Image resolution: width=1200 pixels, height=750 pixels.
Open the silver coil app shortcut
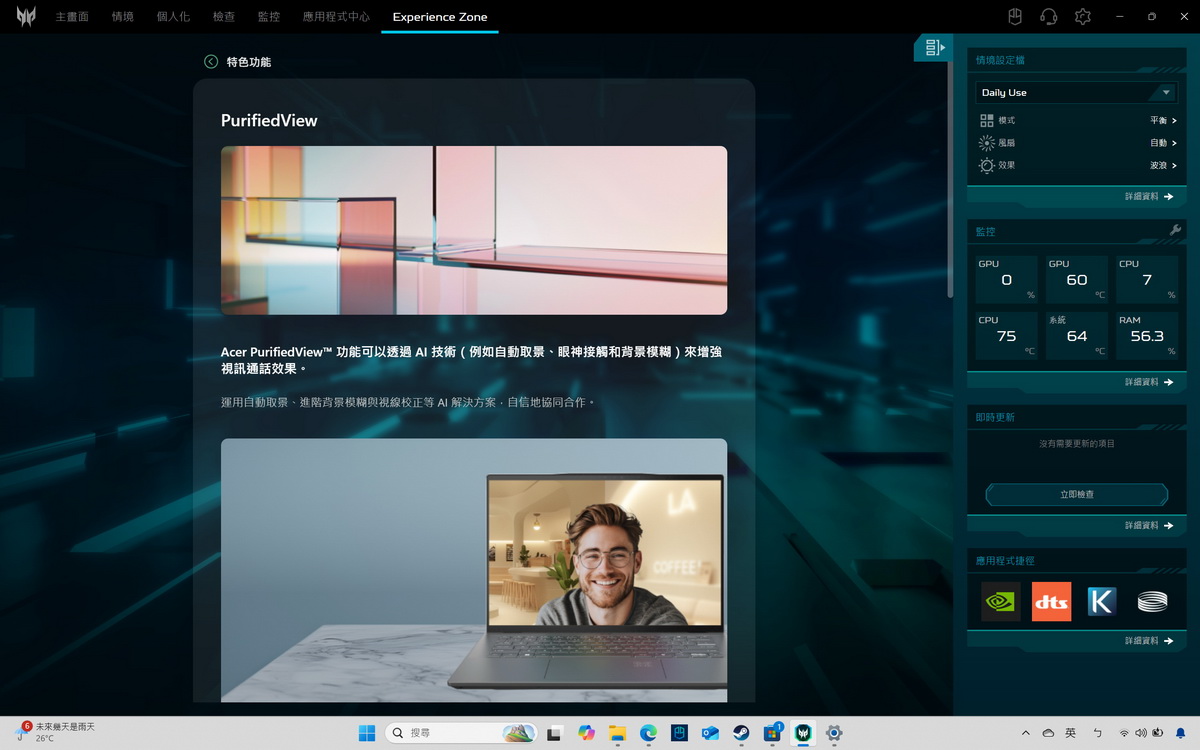[x=1152, y=601]
